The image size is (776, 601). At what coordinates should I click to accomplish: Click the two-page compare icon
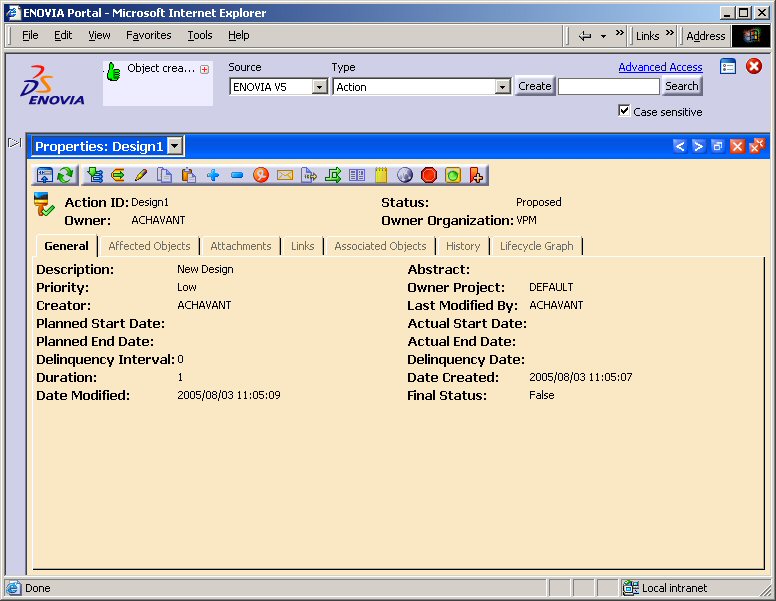(x=357, y=175)
